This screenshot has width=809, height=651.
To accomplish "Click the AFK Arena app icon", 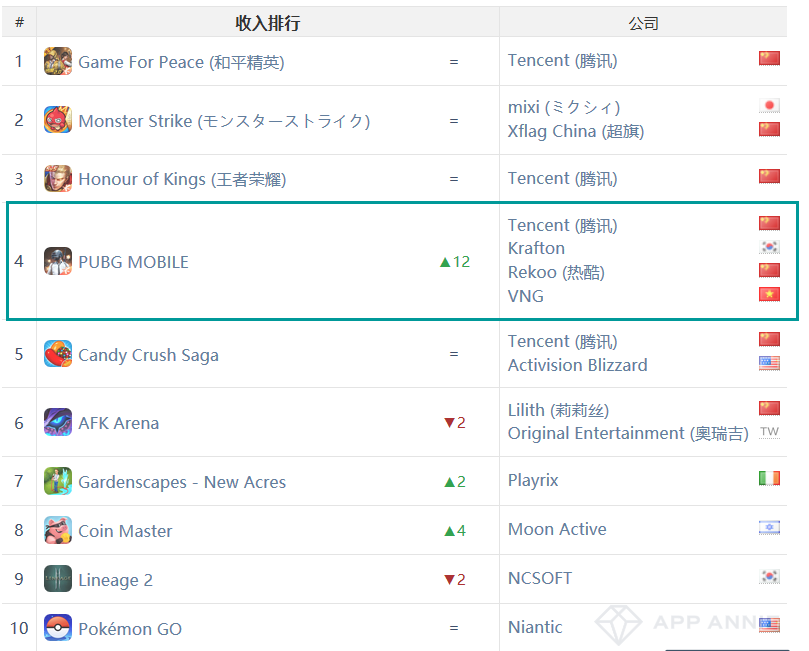I will (58, 422).
